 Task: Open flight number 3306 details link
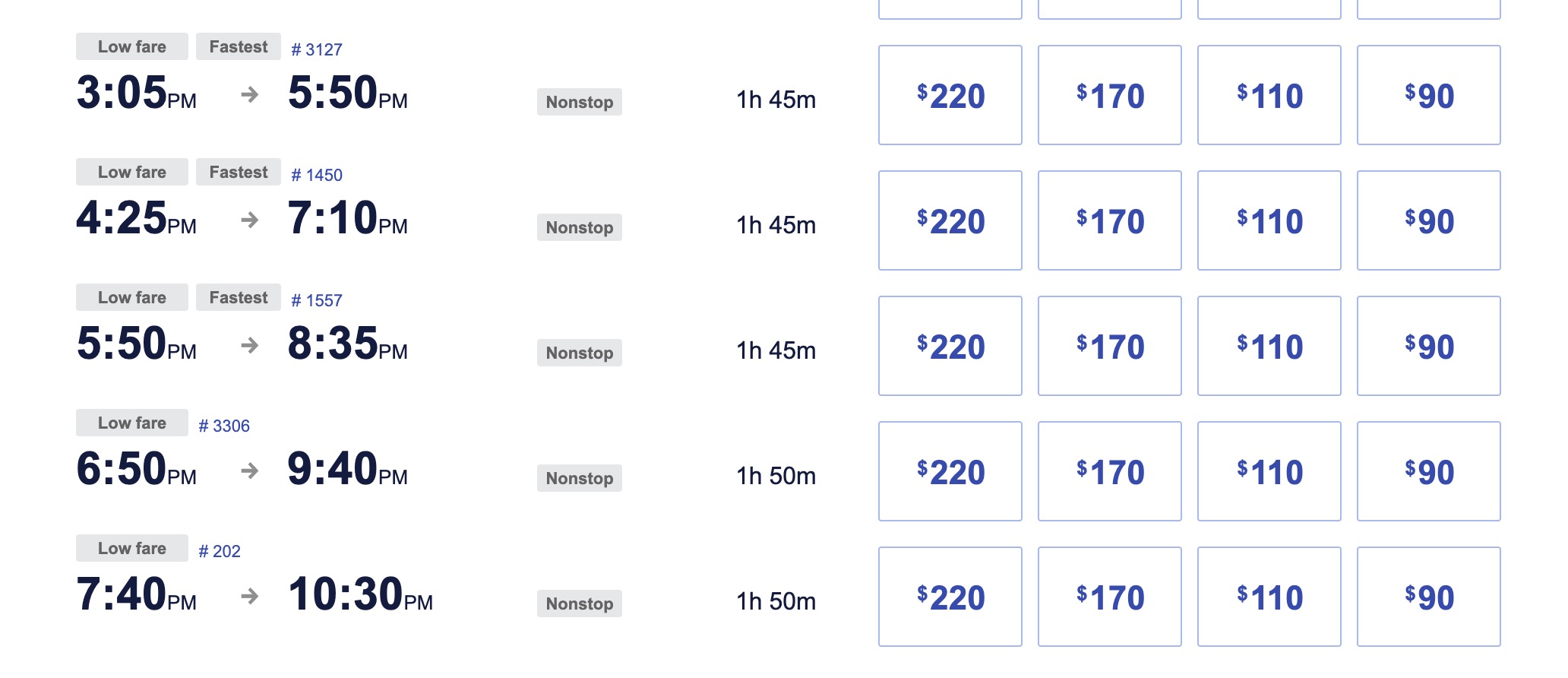224,426
